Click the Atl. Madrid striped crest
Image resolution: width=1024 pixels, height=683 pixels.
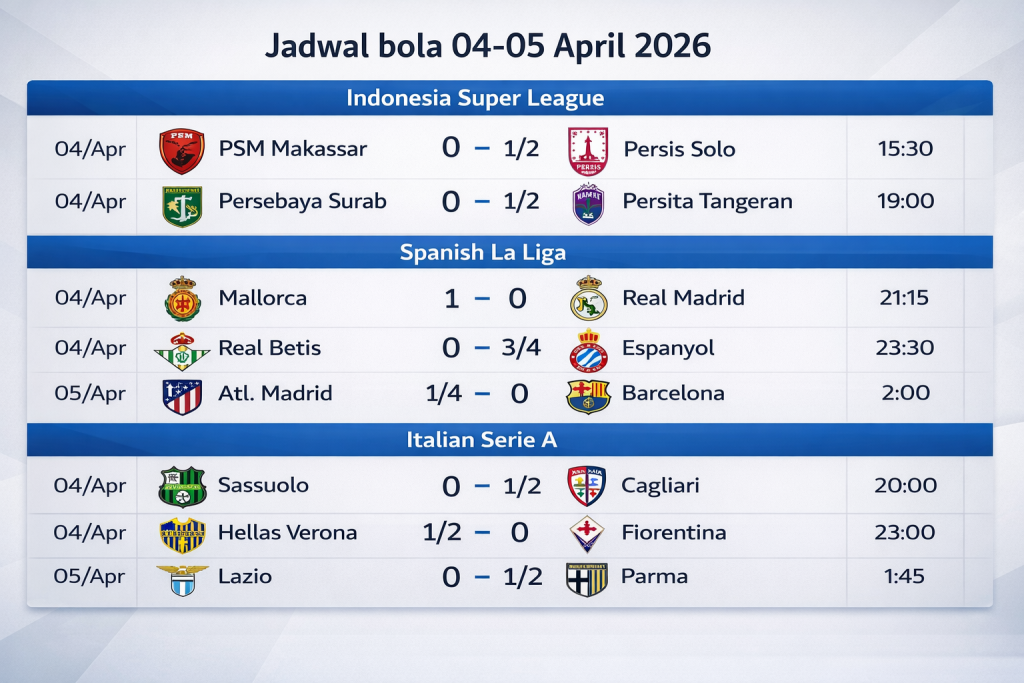182,395
